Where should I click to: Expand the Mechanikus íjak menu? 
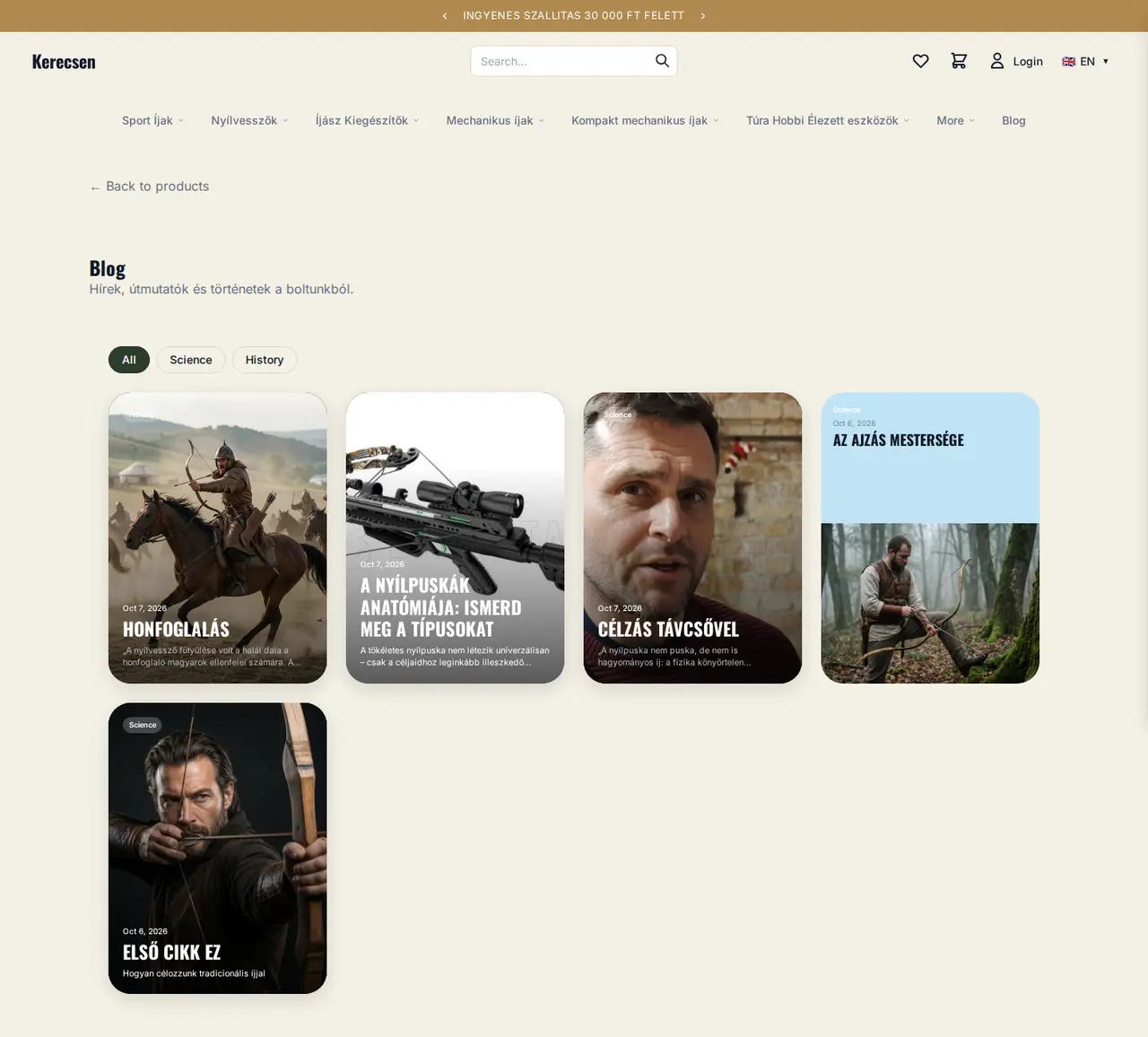point(495,120)
